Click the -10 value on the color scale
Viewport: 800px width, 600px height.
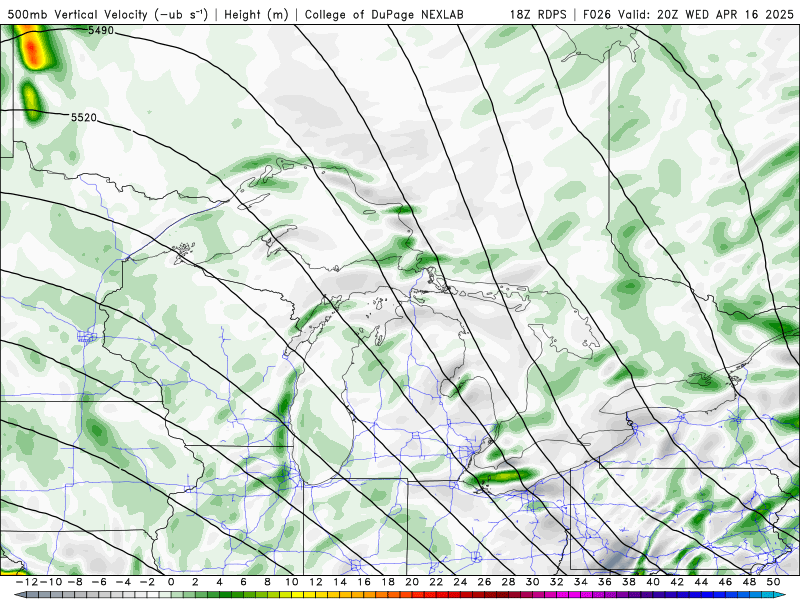(x=51, y=582)
